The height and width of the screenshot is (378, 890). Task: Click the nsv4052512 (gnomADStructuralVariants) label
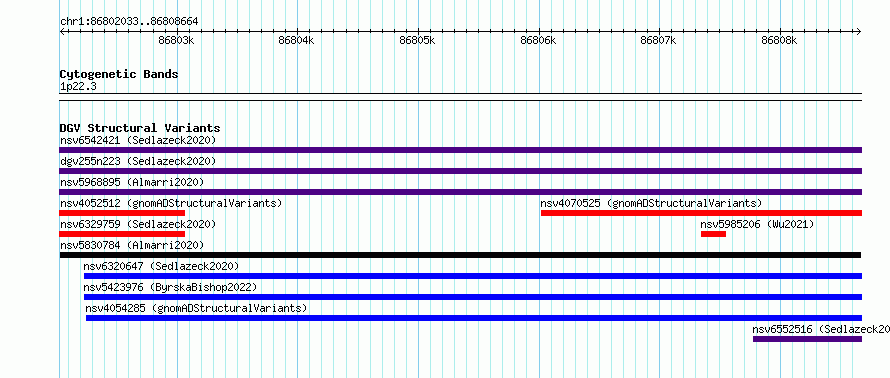pyautogui.click(x=171, y=203)
